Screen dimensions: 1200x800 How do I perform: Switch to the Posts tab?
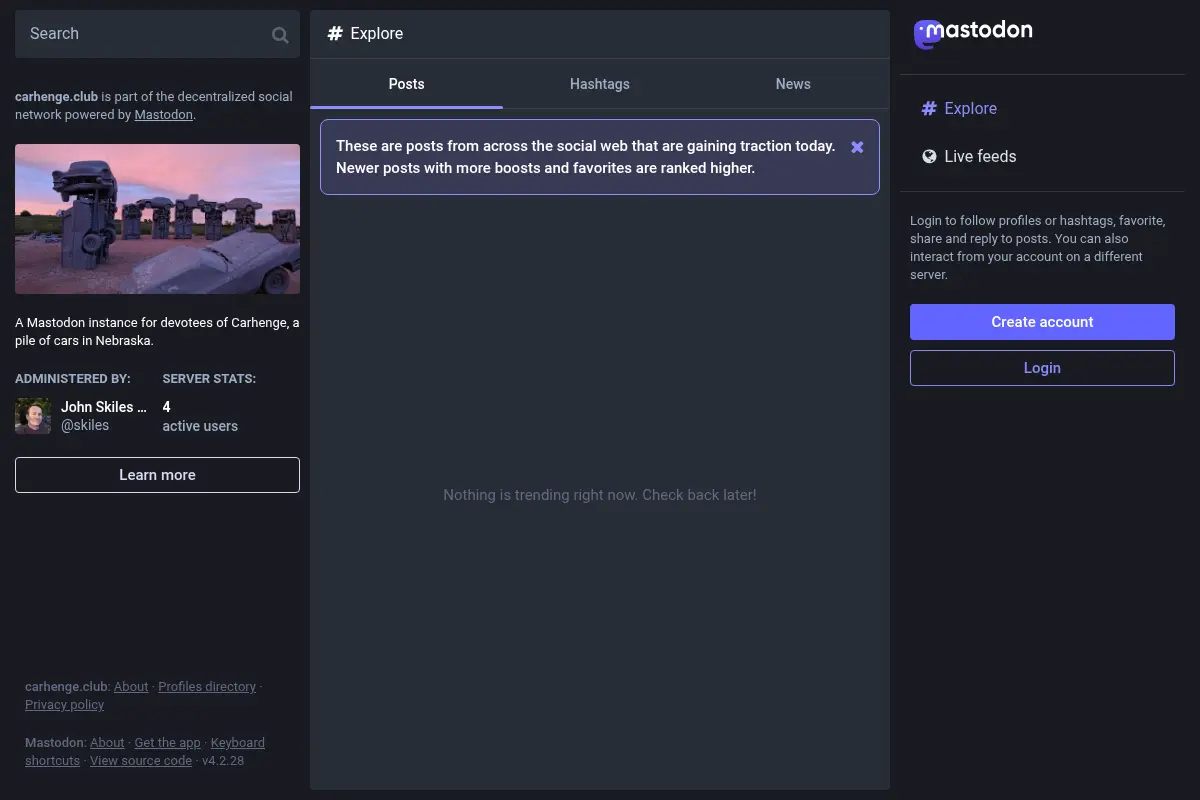(x=406, y=84)
